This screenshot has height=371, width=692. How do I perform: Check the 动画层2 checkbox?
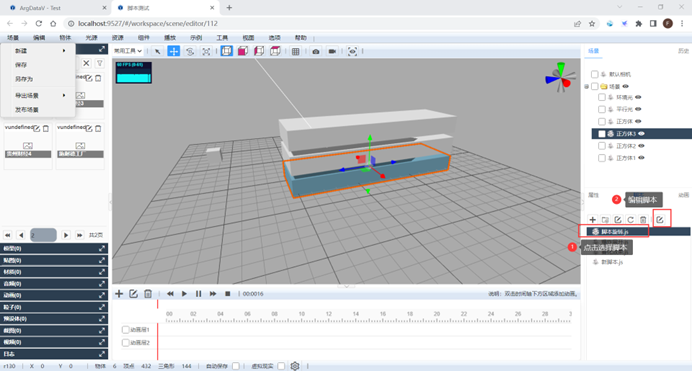pos(125,342)
